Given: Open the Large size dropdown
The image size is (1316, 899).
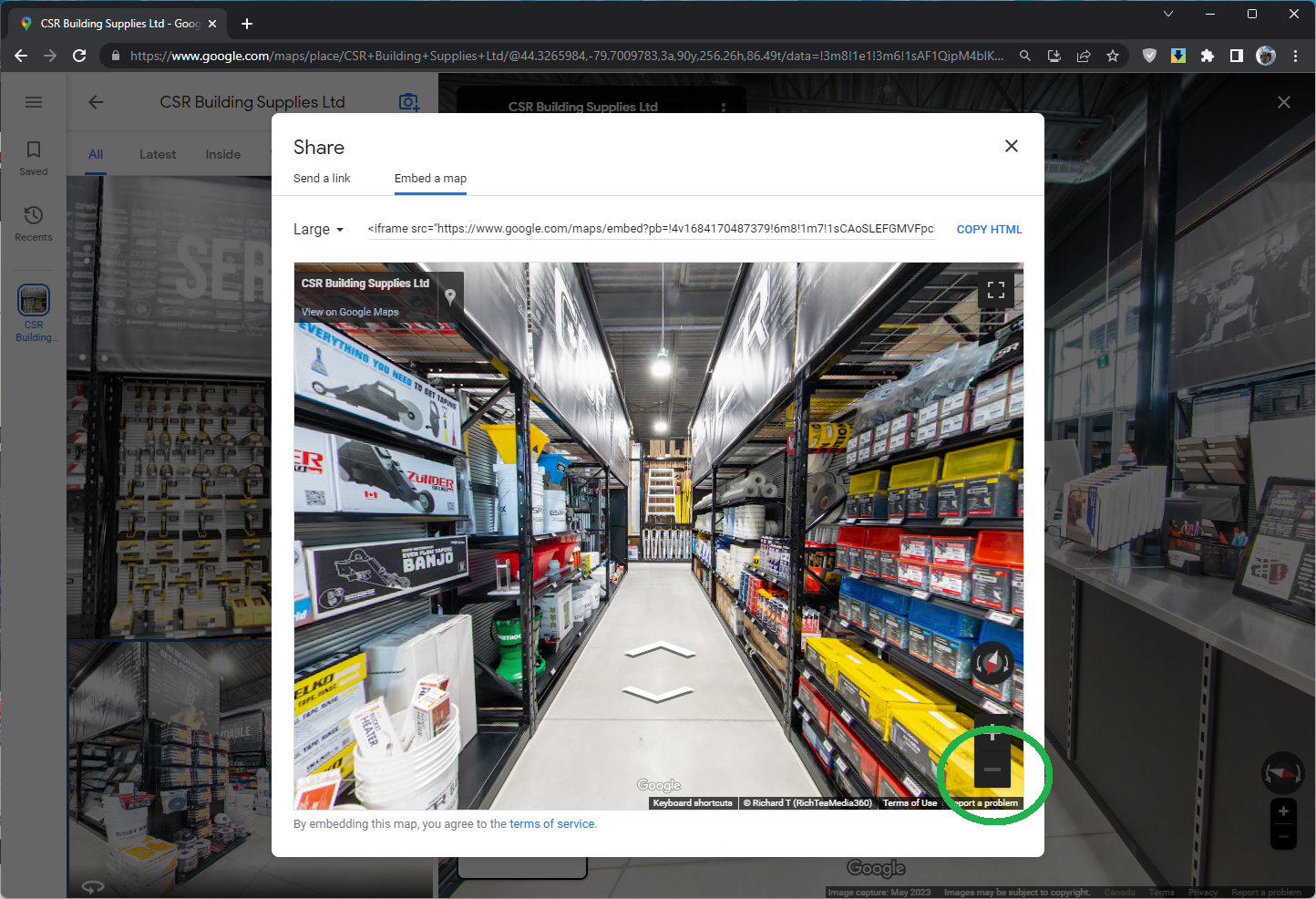Looking at the screenshot, I should (318, 230).
